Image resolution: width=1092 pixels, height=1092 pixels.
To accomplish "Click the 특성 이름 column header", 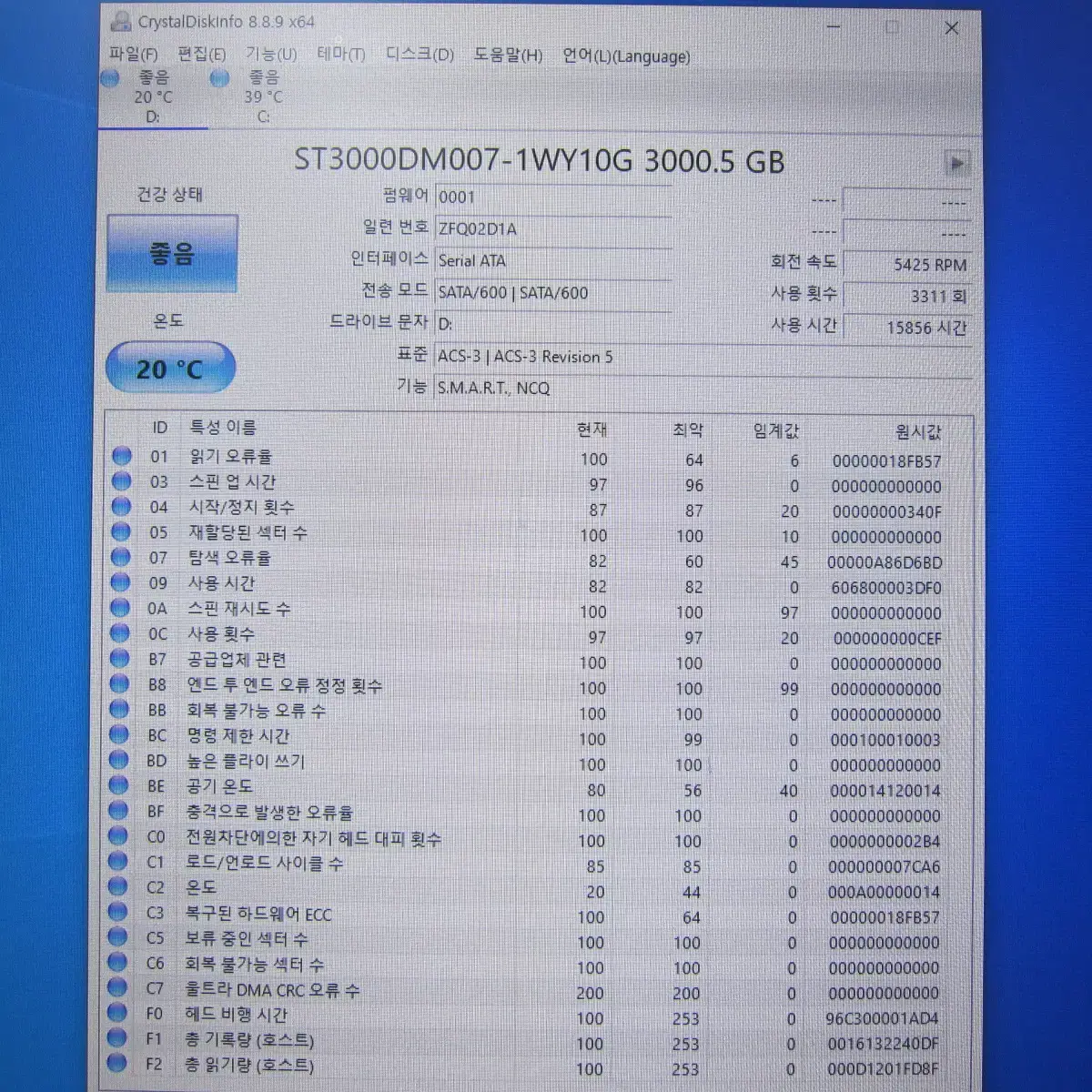I will pos(222,428).
